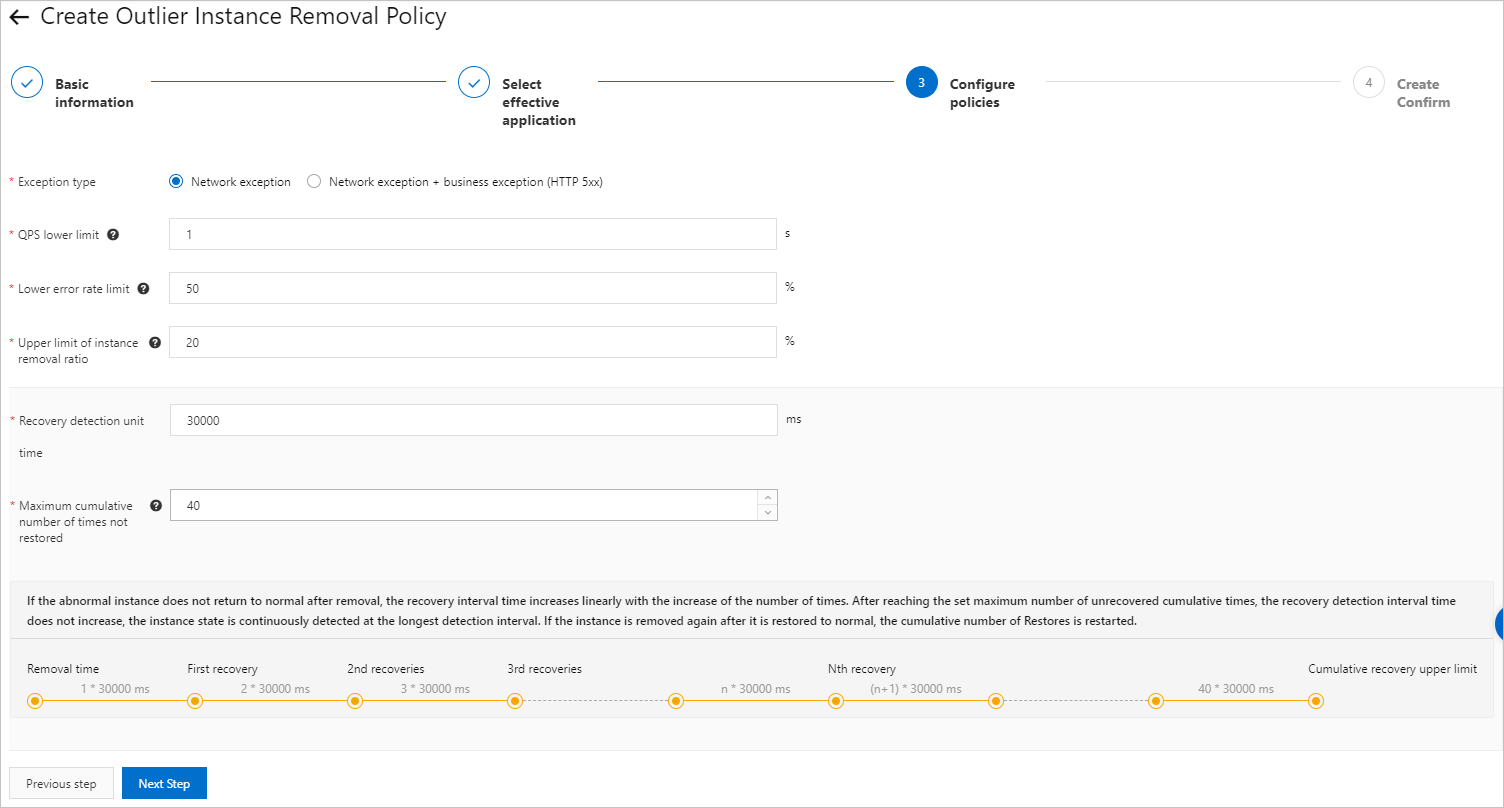
Task: Click the Maximum cumulative number input field
Action: (x=474, y=505)
